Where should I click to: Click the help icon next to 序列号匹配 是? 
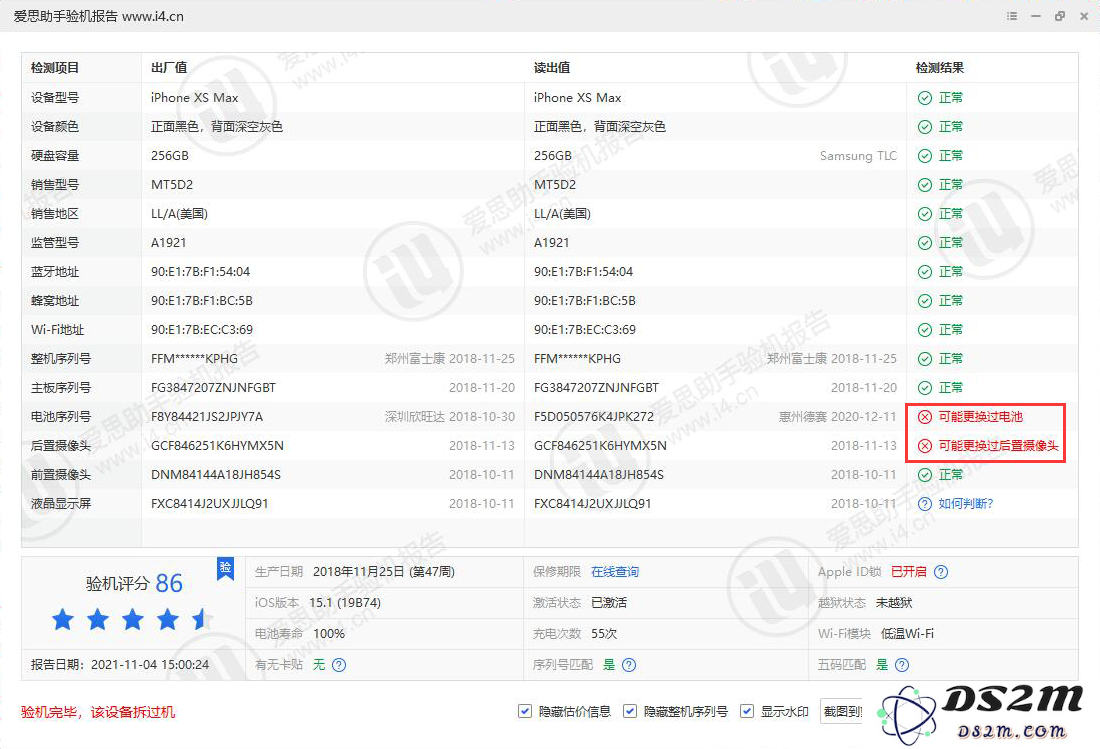(629, 665)
